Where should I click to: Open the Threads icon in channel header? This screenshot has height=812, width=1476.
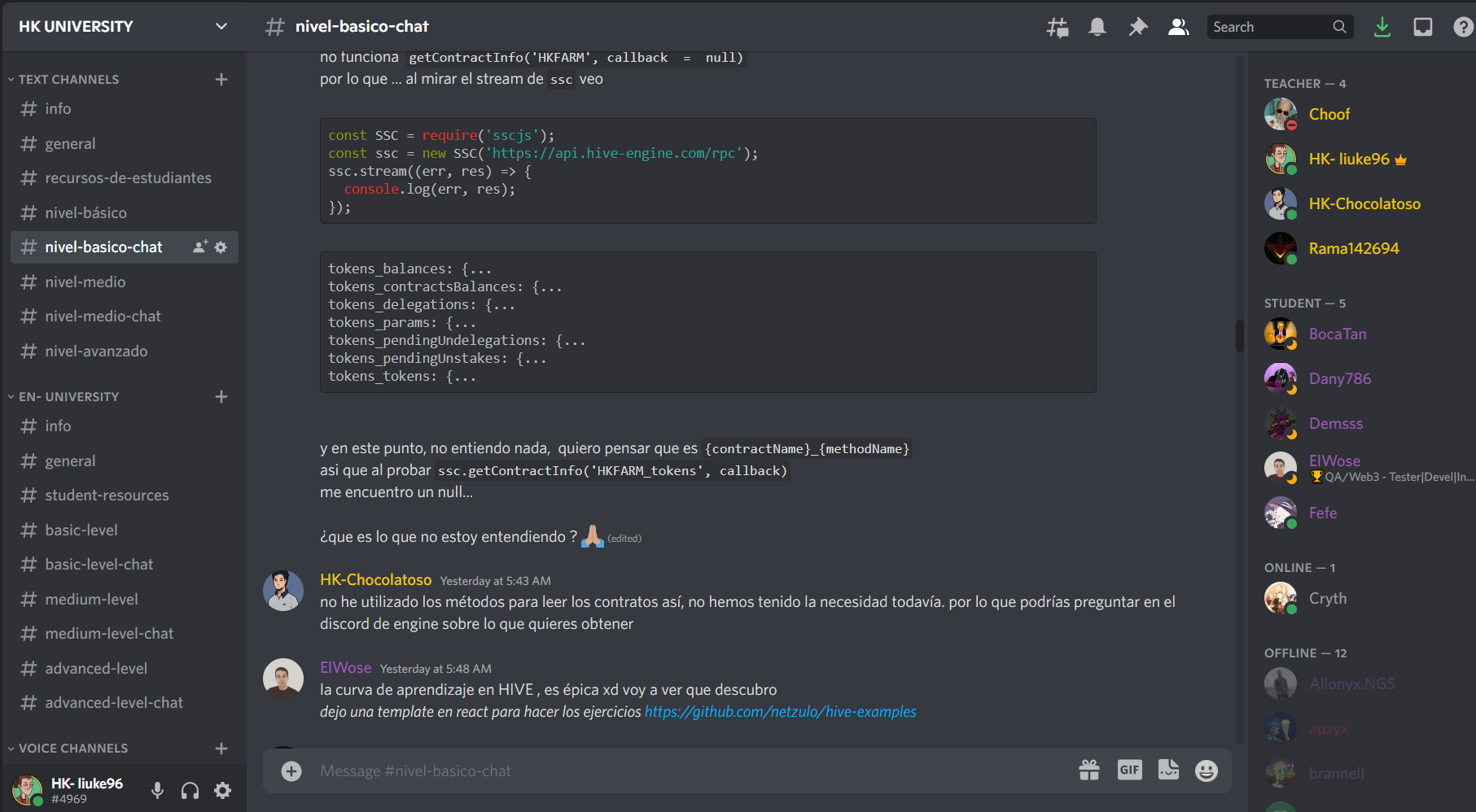(x=1058, y=27)
